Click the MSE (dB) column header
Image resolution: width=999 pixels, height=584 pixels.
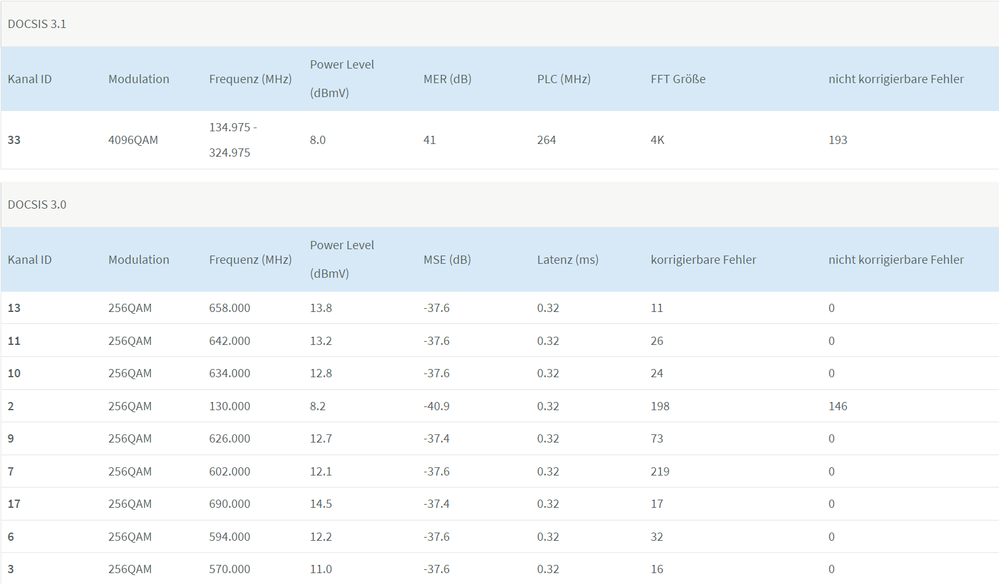(447, 260)
